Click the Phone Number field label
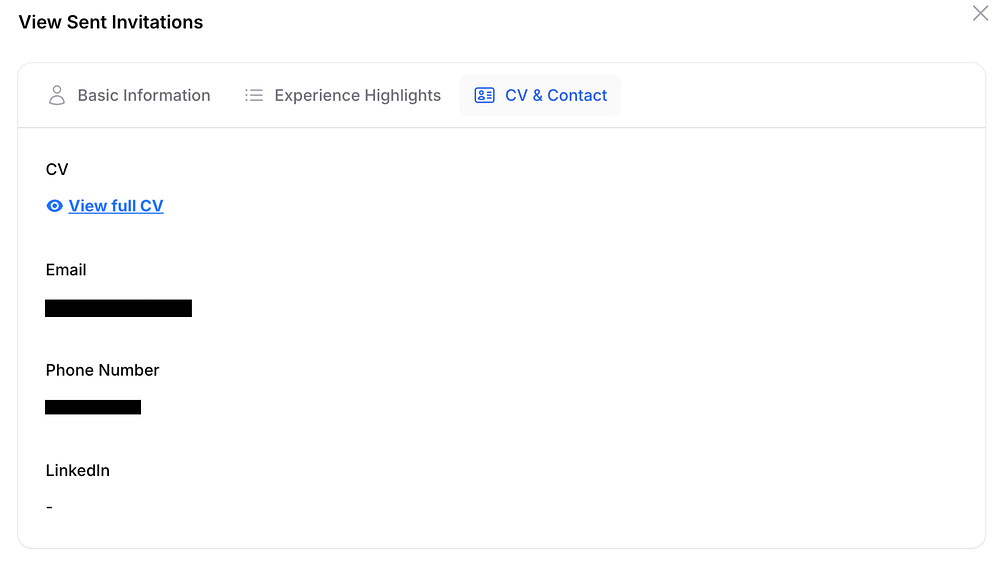 point(103,370)
